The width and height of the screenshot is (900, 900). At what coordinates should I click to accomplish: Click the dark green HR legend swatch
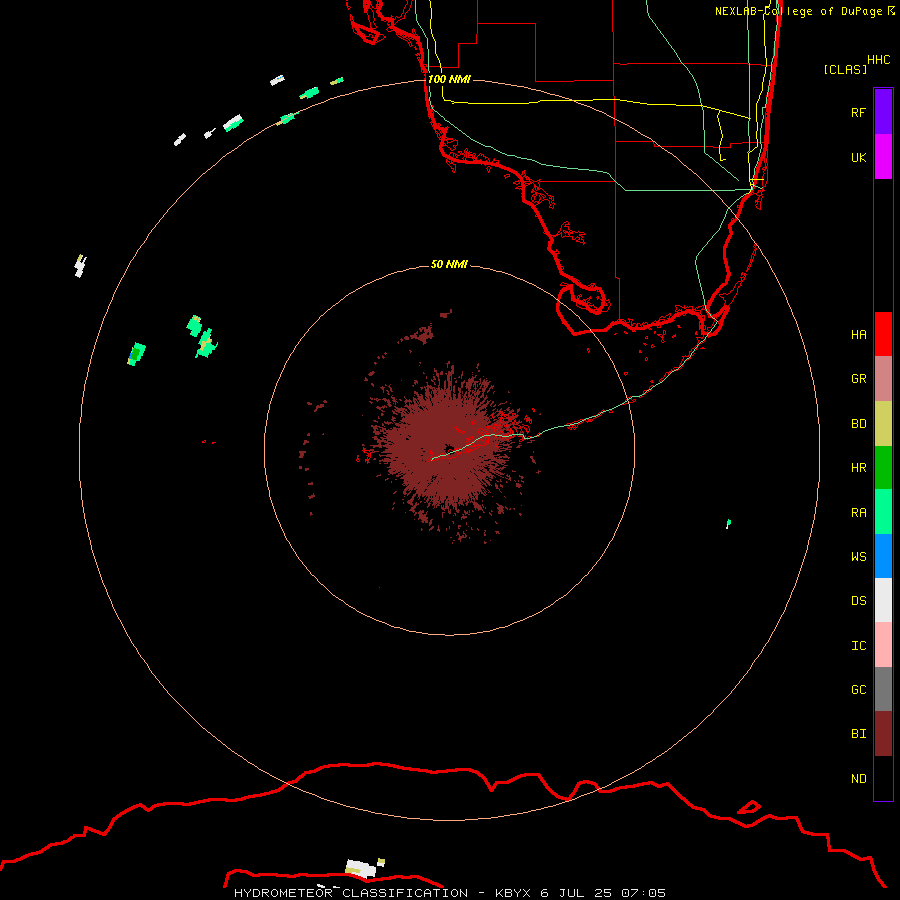[x=883, y=468]
